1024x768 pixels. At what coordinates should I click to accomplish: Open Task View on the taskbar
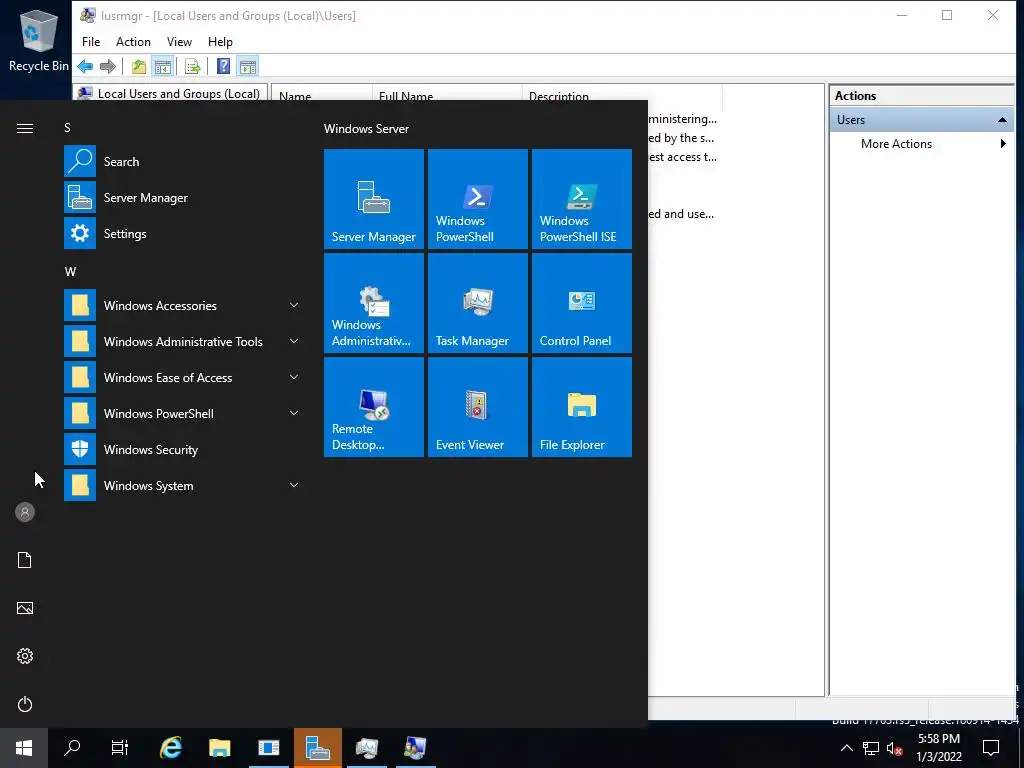pyautogui.click(x=120, y=748)
